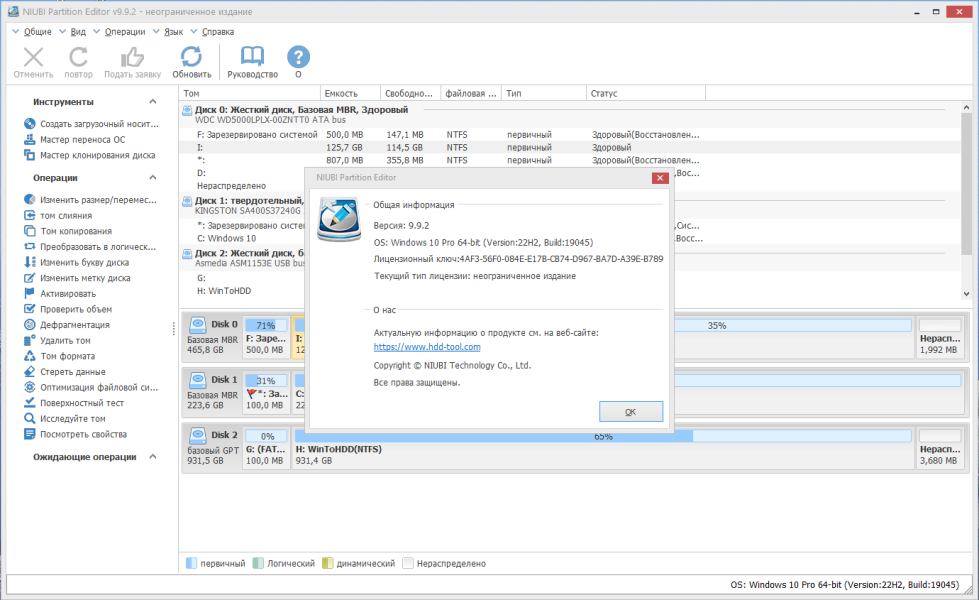Screen dimensions: 979x600
Task: Collapse the Инструменты section
Action: (153, 101)
